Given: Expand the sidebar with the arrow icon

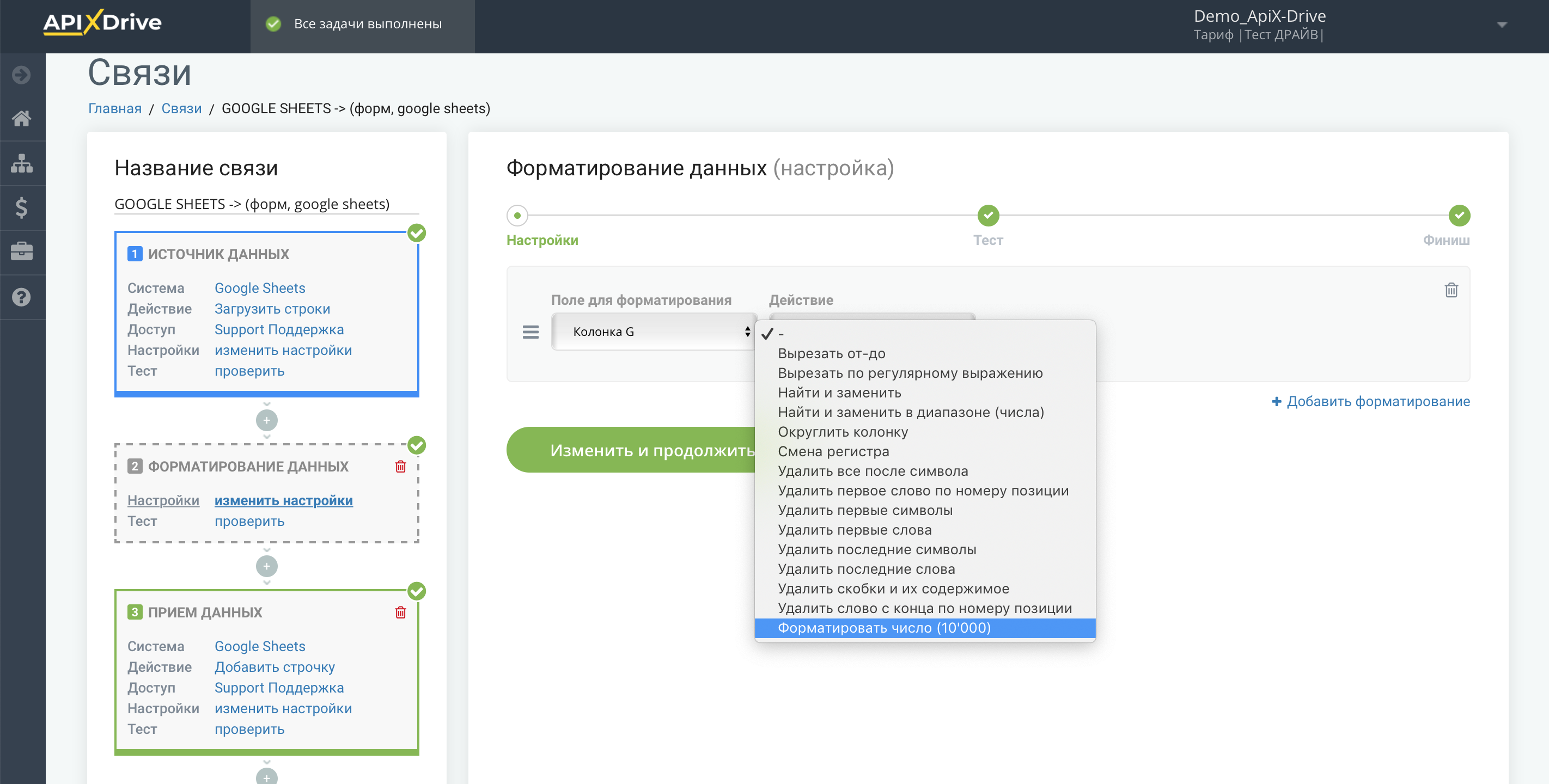Looking at the screenshot, I should [22, 75].
